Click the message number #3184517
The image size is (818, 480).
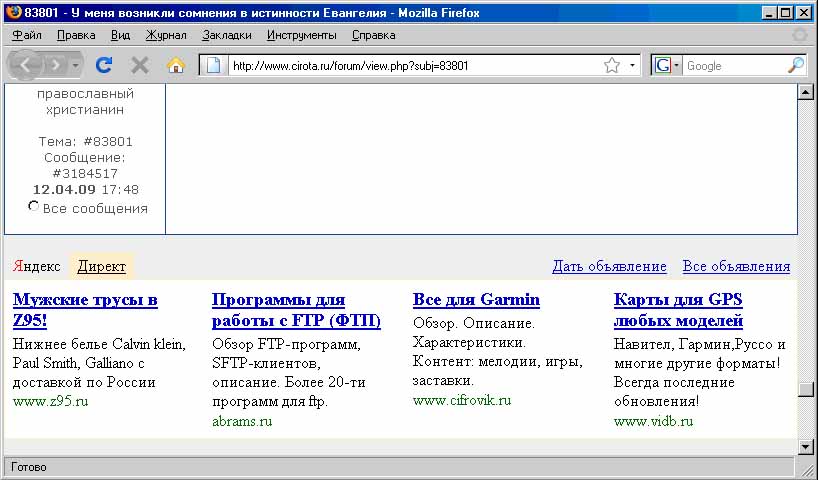pos(86,173)
